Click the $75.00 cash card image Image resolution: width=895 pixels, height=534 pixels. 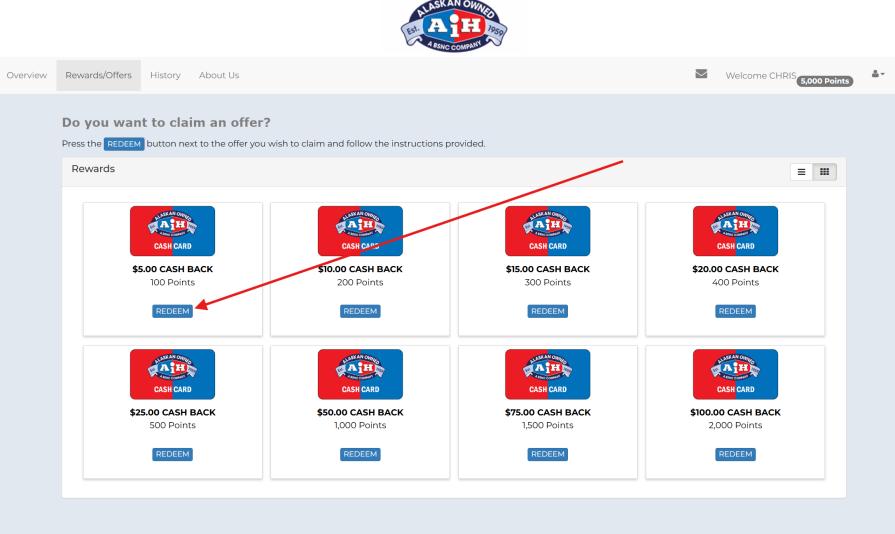547,374
